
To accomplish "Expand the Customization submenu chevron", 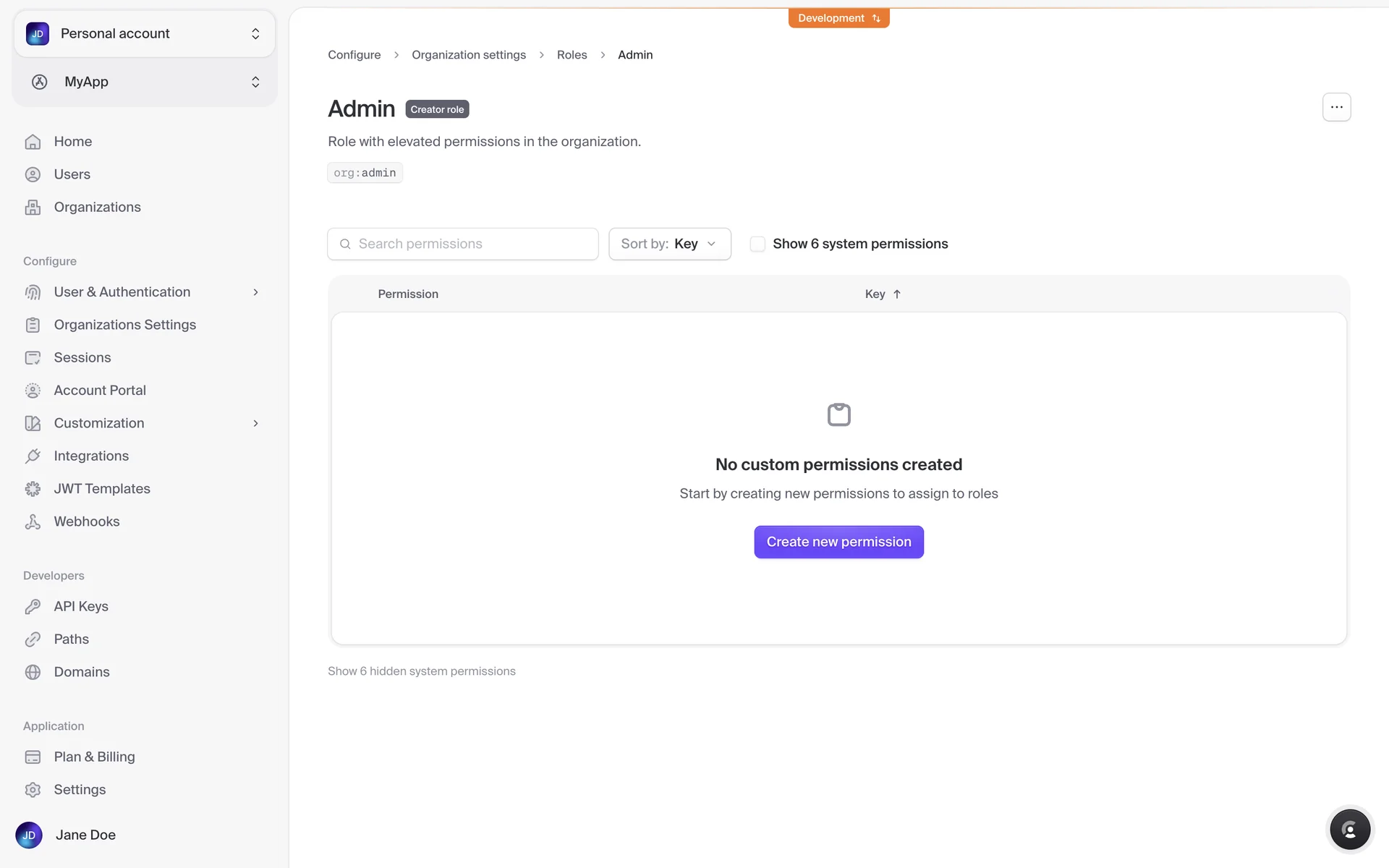I will pyautogui.click(x=255, y=423).
